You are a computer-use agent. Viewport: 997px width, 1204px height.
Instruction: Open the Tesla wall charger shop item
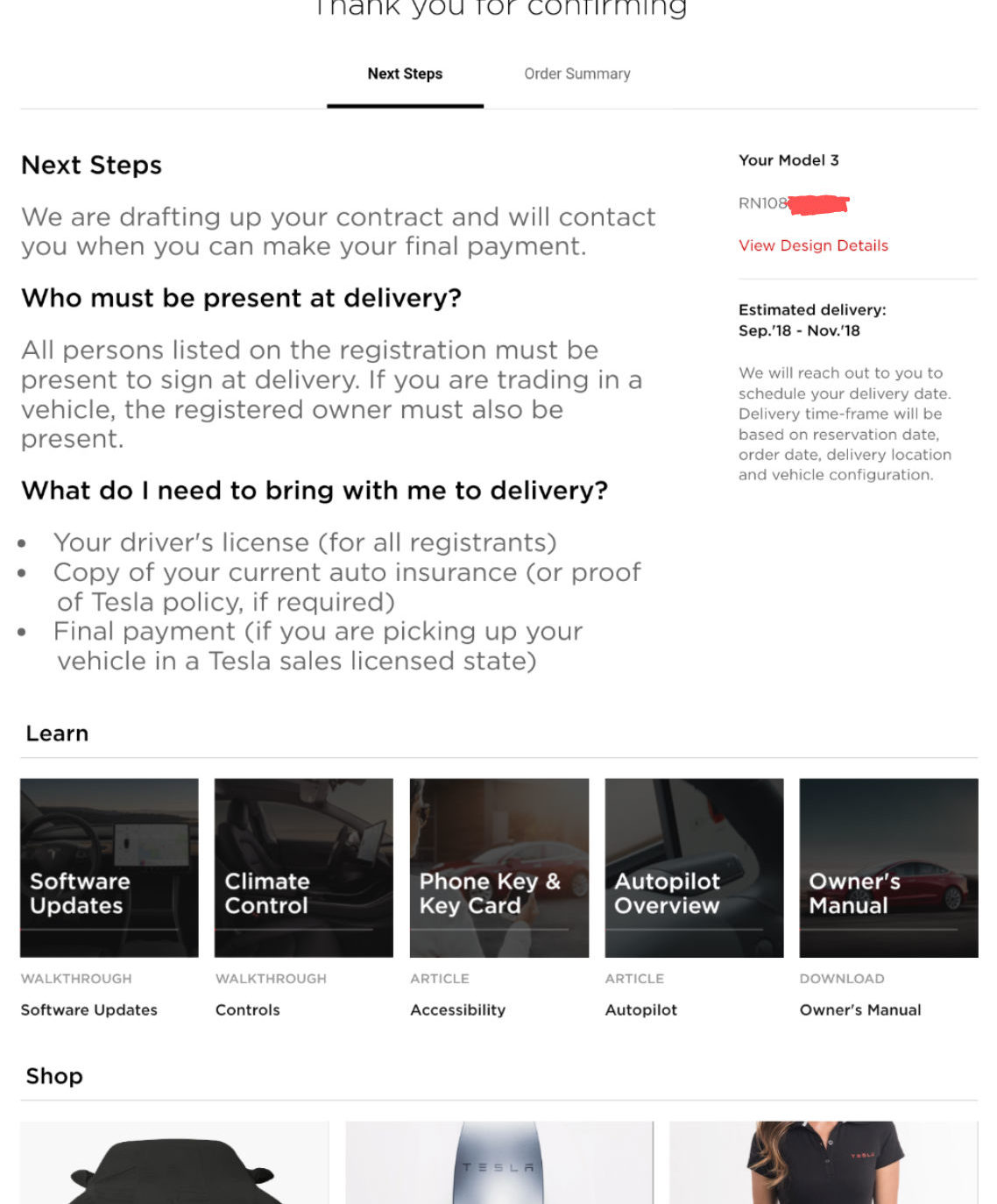coord(499,1162)
